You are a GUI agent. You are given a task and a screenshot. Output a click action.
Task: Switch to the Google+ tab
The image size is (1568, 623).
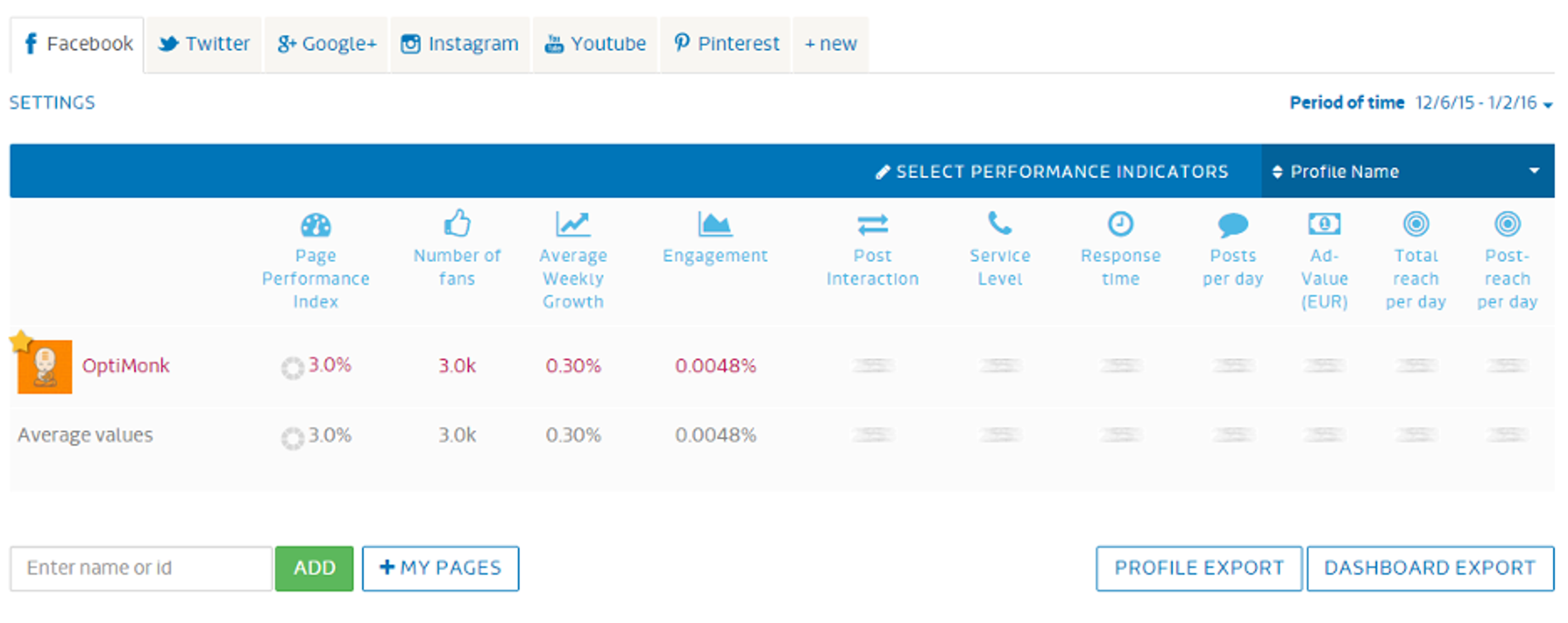click(326, 44)
